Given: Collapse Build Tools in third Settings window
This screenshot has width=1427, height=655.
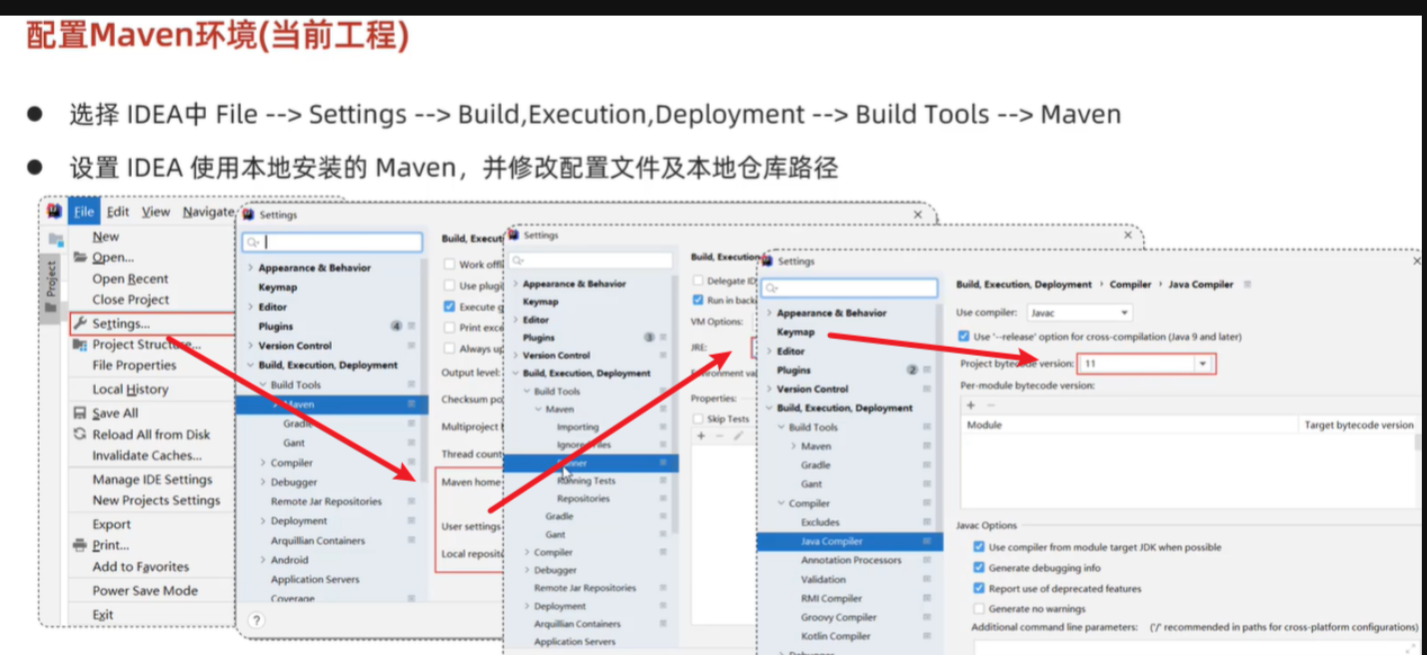Looking at the screenshot, I should tap(782, 427).
